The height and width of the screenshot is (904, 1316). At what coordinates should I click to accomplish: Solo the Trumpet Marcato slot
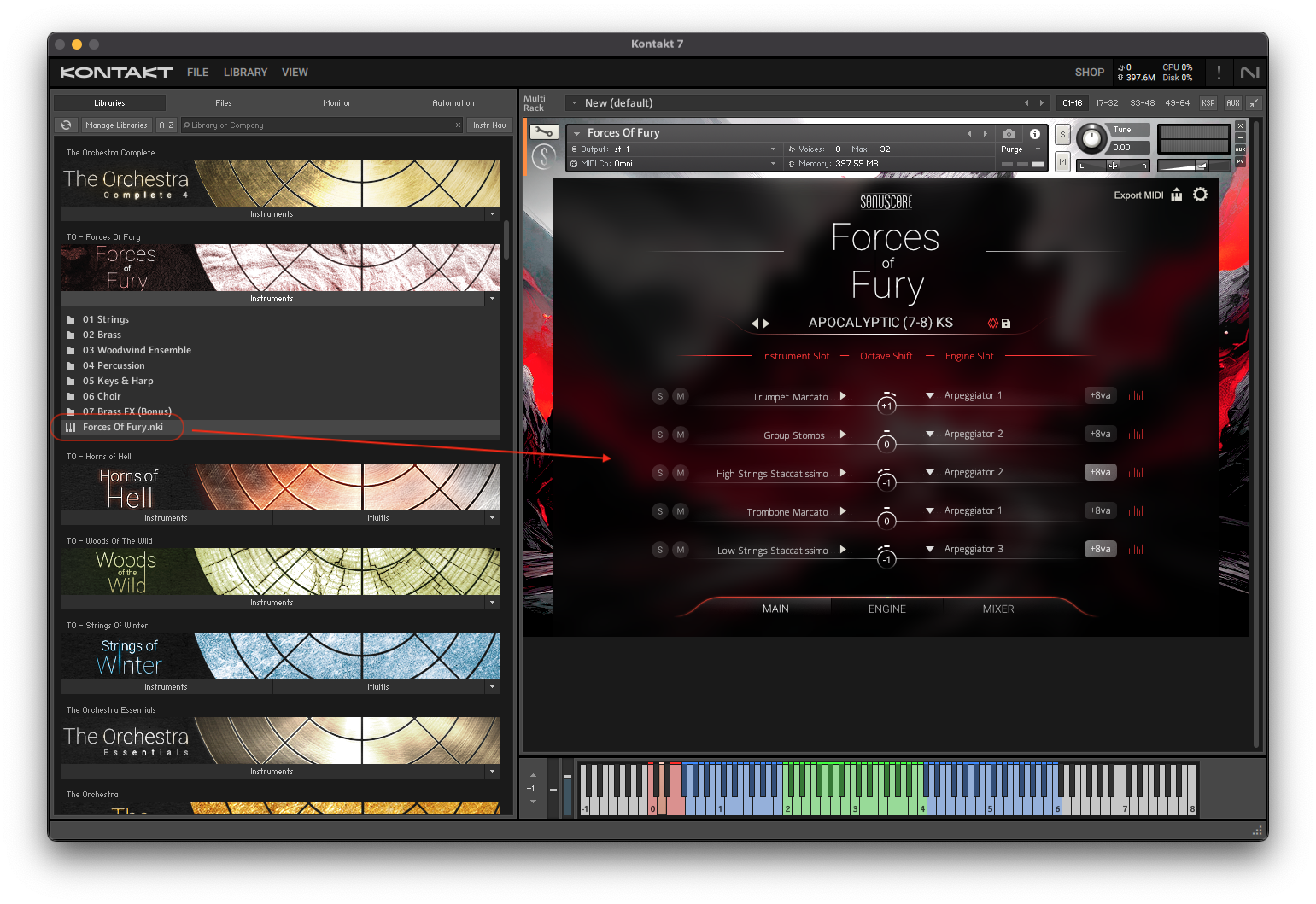point(659,396)
